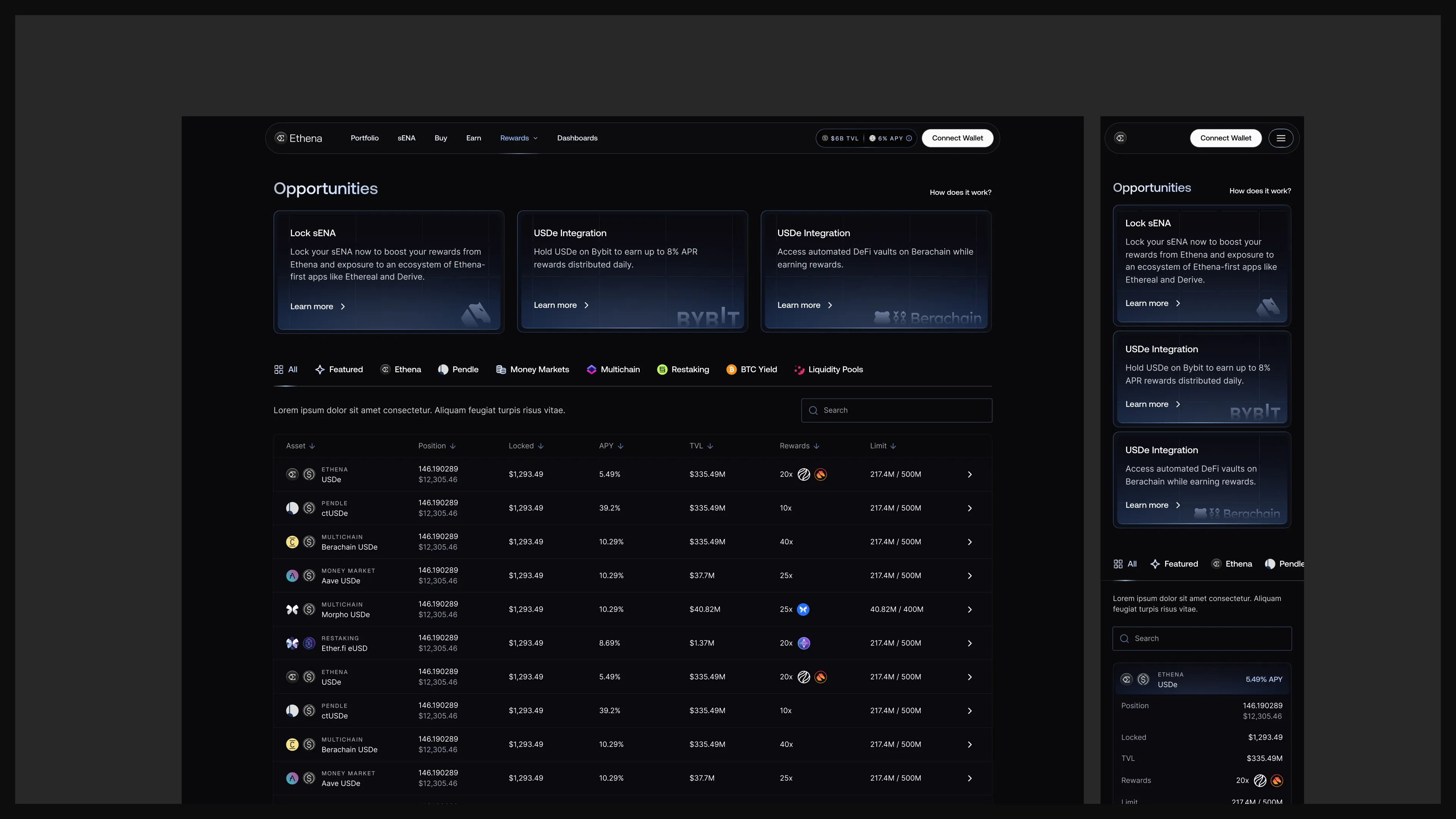Open the topmost PENDLE ctUSDe row chevron
This screenshot has height=819, width=1456.
970,508
